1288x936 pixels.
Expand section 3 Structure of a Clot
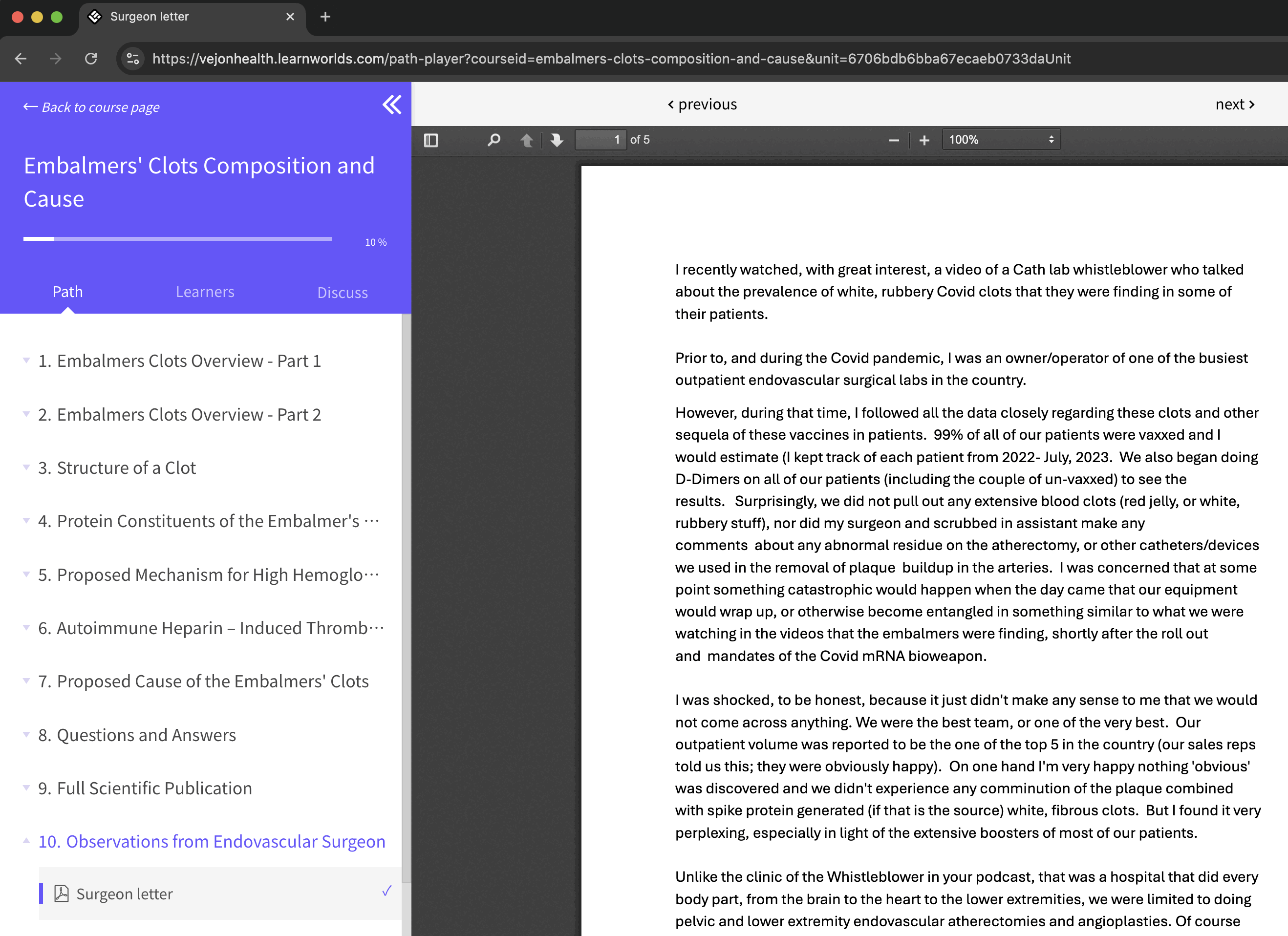(x=116, y=468)
